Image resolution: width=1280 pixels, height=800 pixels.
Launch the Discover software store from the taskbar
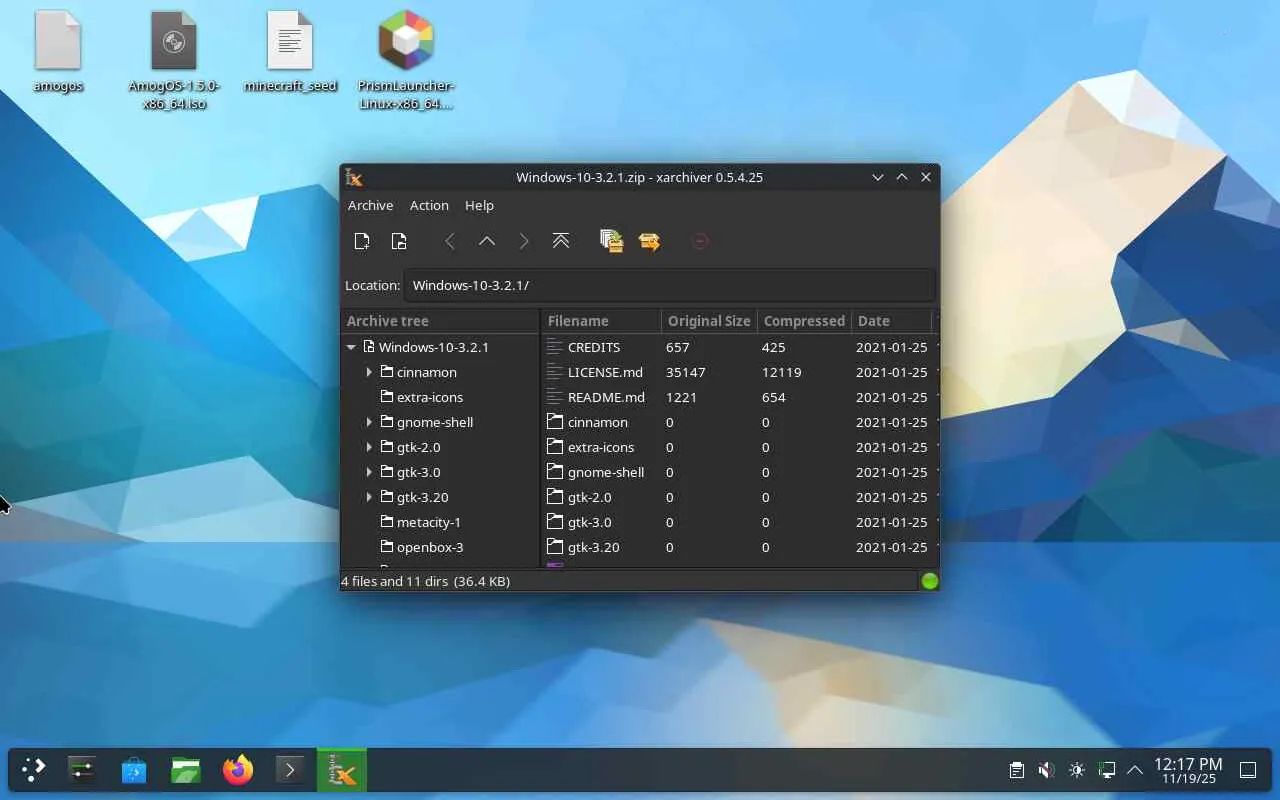click(x=134, y=770)
